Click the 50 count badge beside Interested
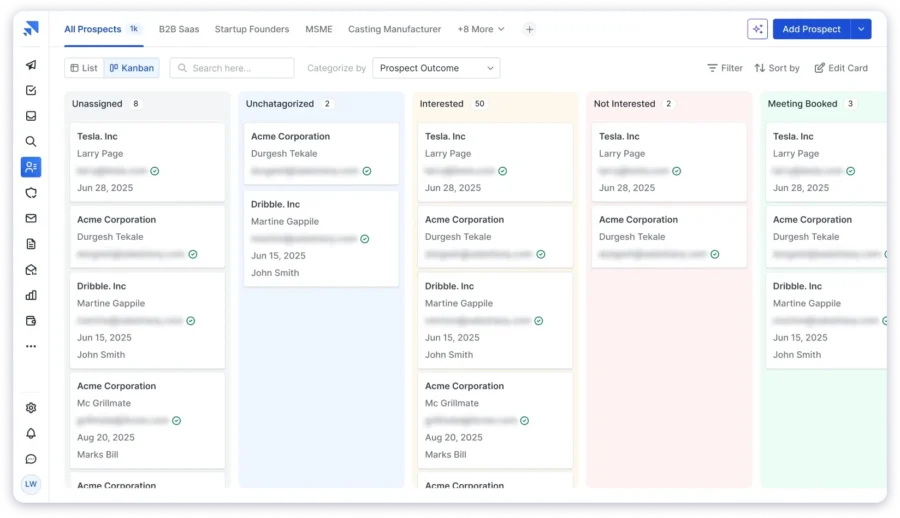Image resolution: width=900 pixels, height=518 pixels. click(x=479, y=104)
